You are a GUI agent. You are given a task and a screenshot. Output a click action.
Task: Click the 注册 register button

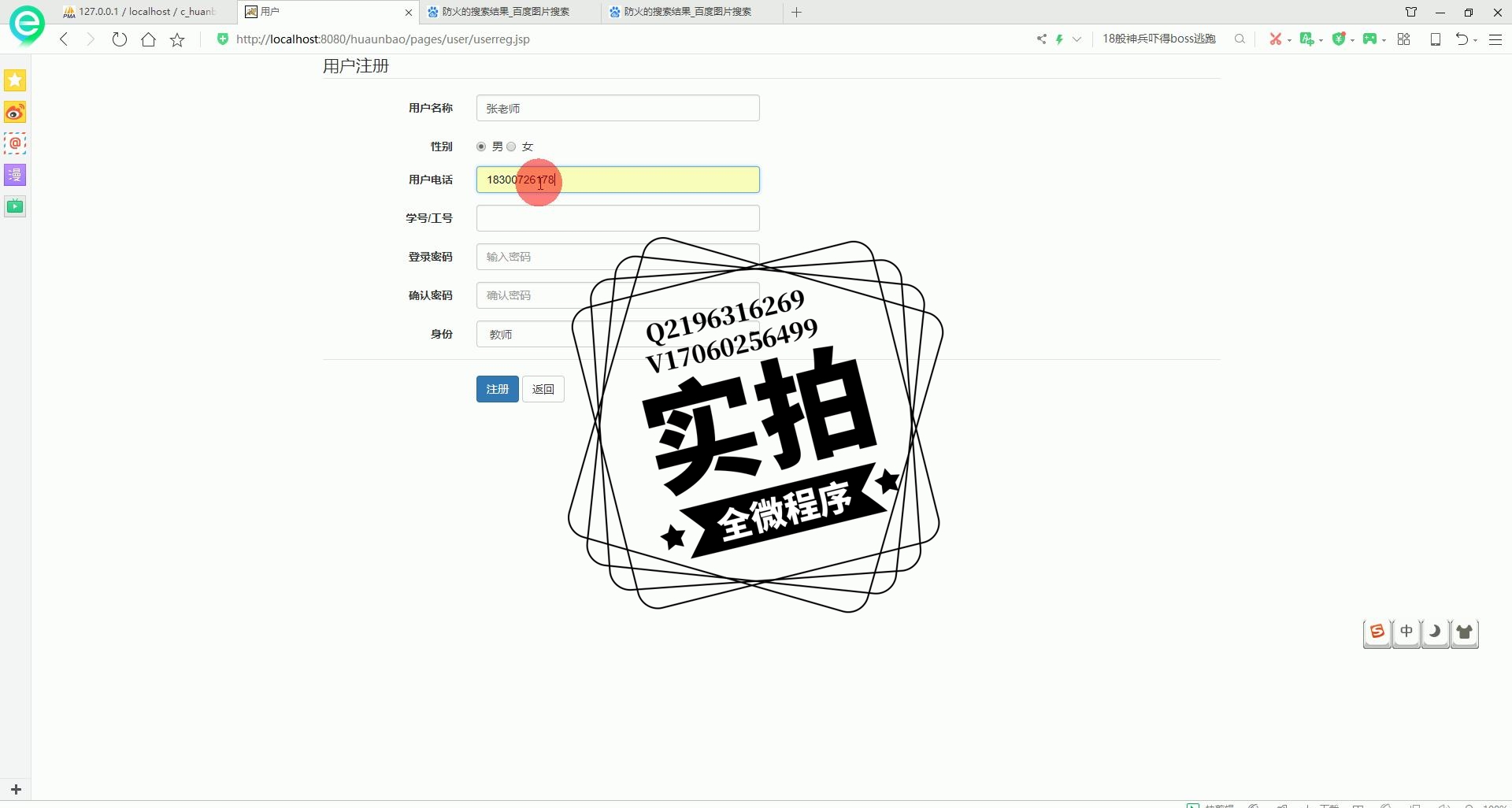click(x=497, y=389)
